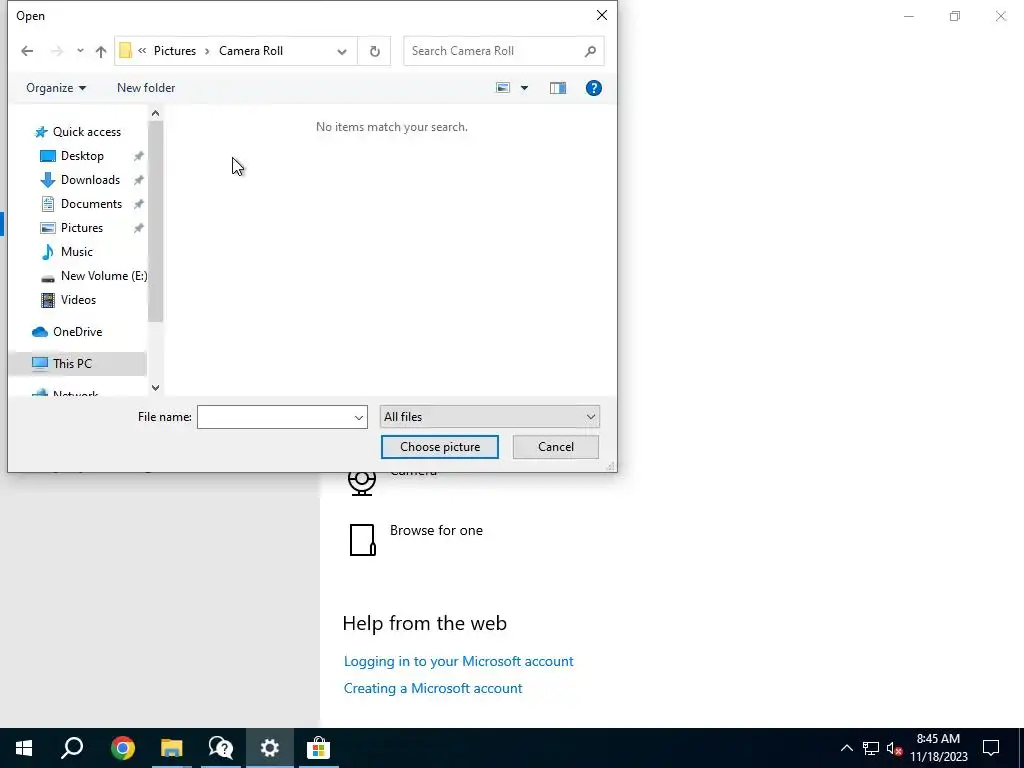Open Microsoft Store from the taskbar
Screen dimensions: 1024x768
319,748
